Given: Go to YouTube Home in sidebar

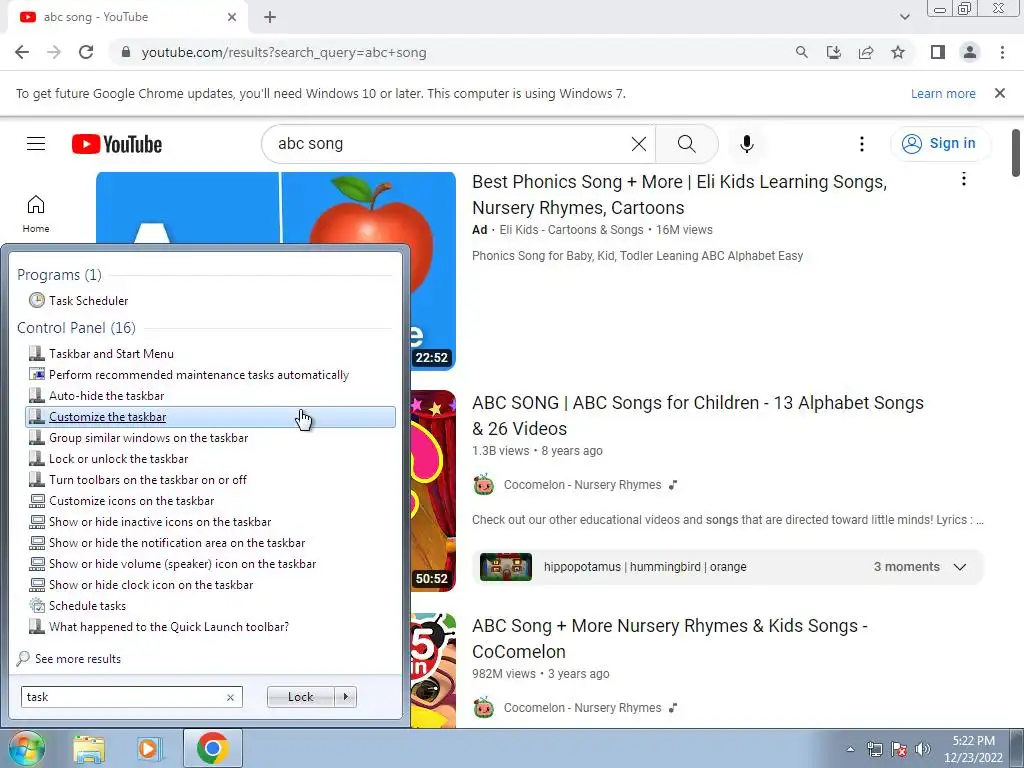Looking at the screenshot, I should click(36, 214).
